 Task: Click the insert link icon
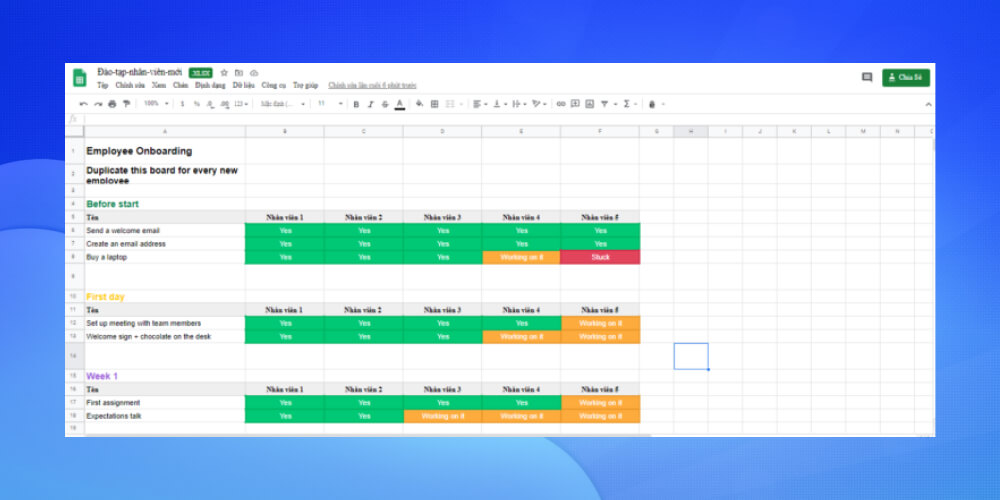[x=561, y=104]
